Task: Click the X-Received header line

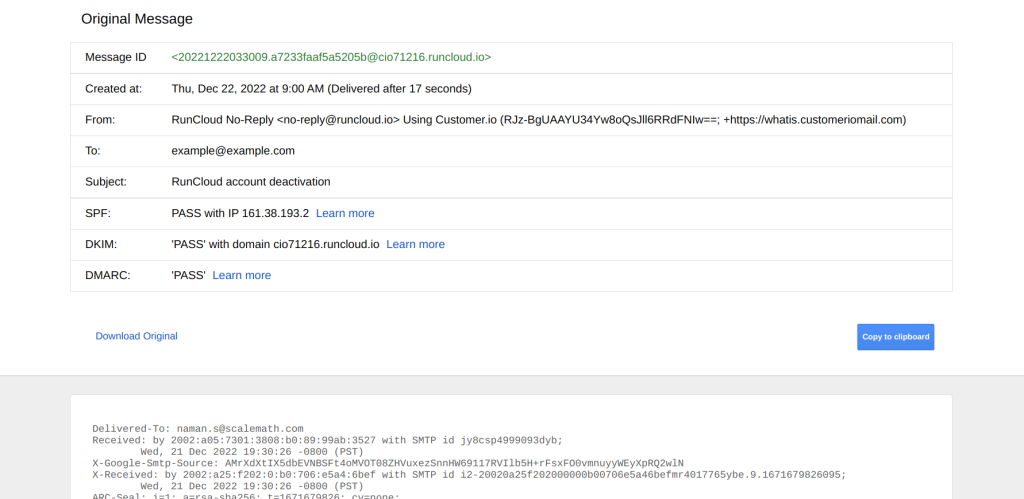Action: (469, 475)
